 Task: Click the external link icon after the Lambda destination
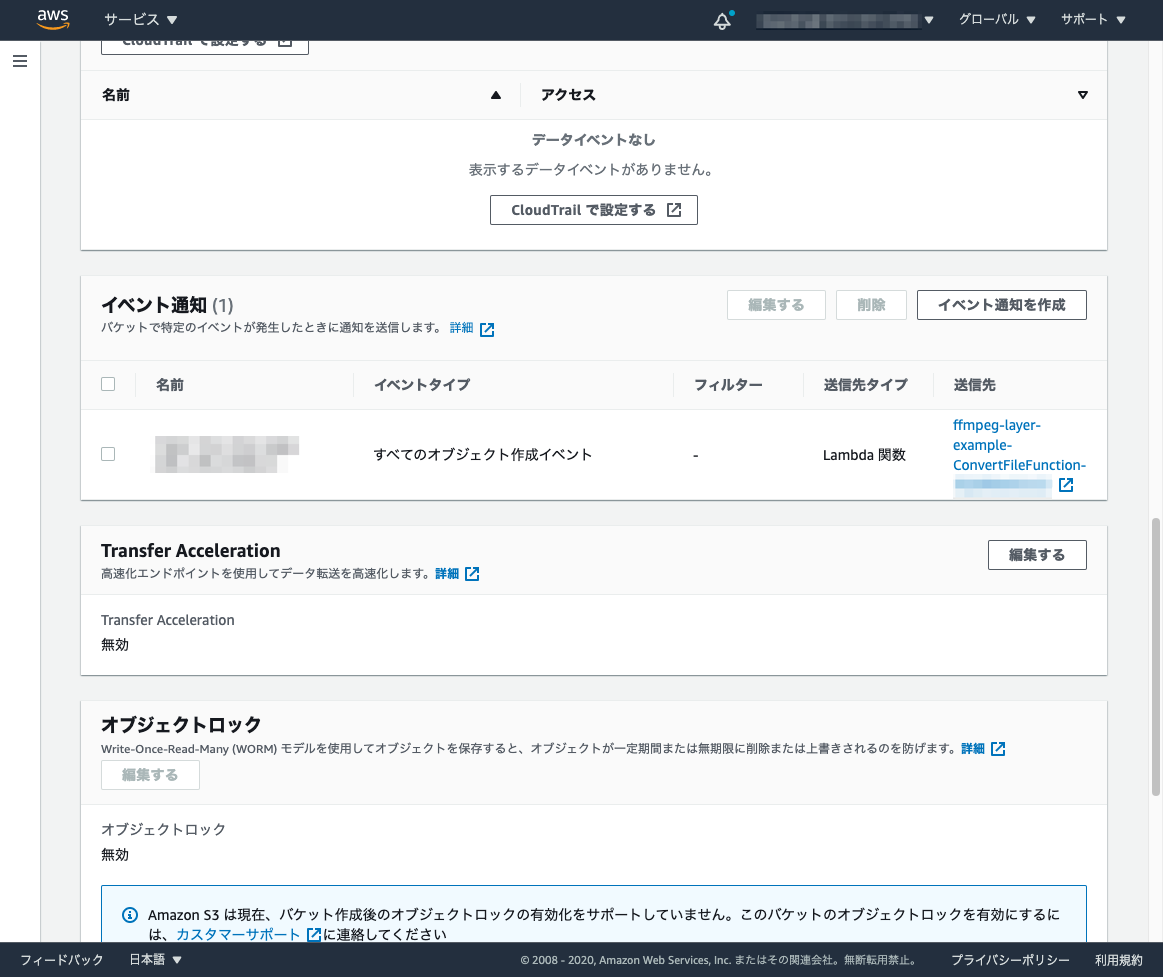[x=1066, y=485]
